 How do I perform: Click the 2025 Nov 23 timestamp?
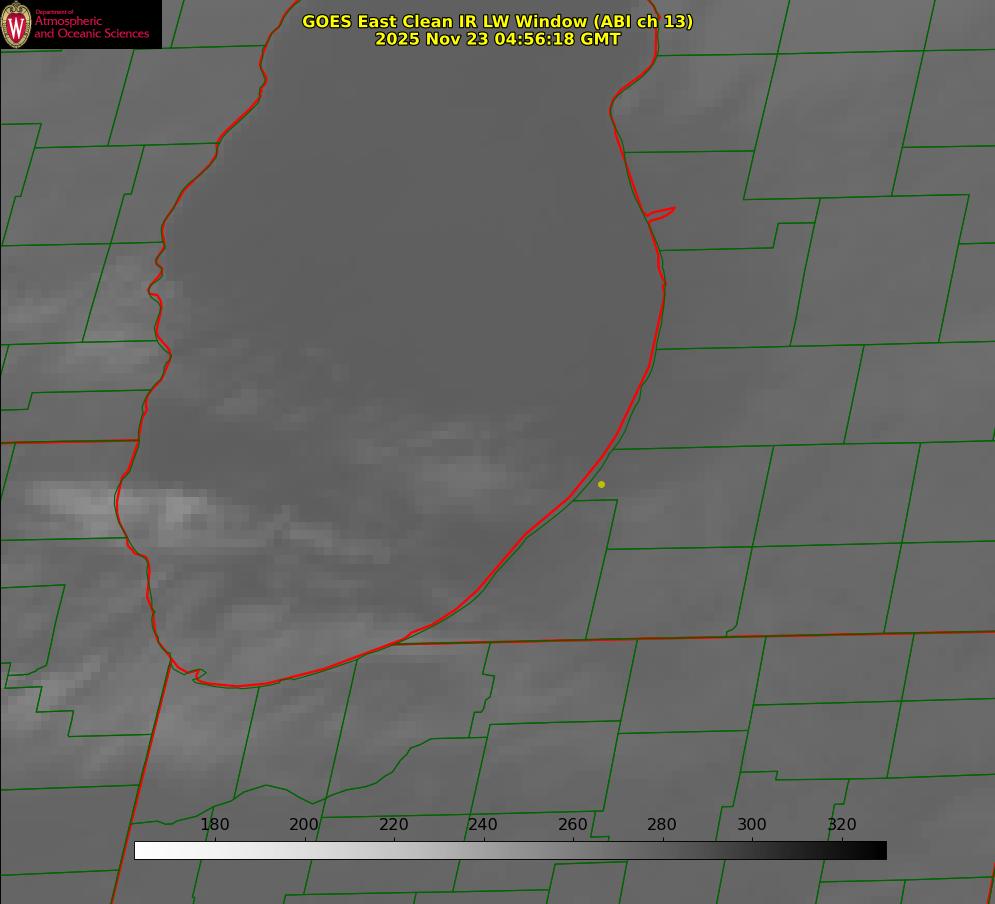497,39
